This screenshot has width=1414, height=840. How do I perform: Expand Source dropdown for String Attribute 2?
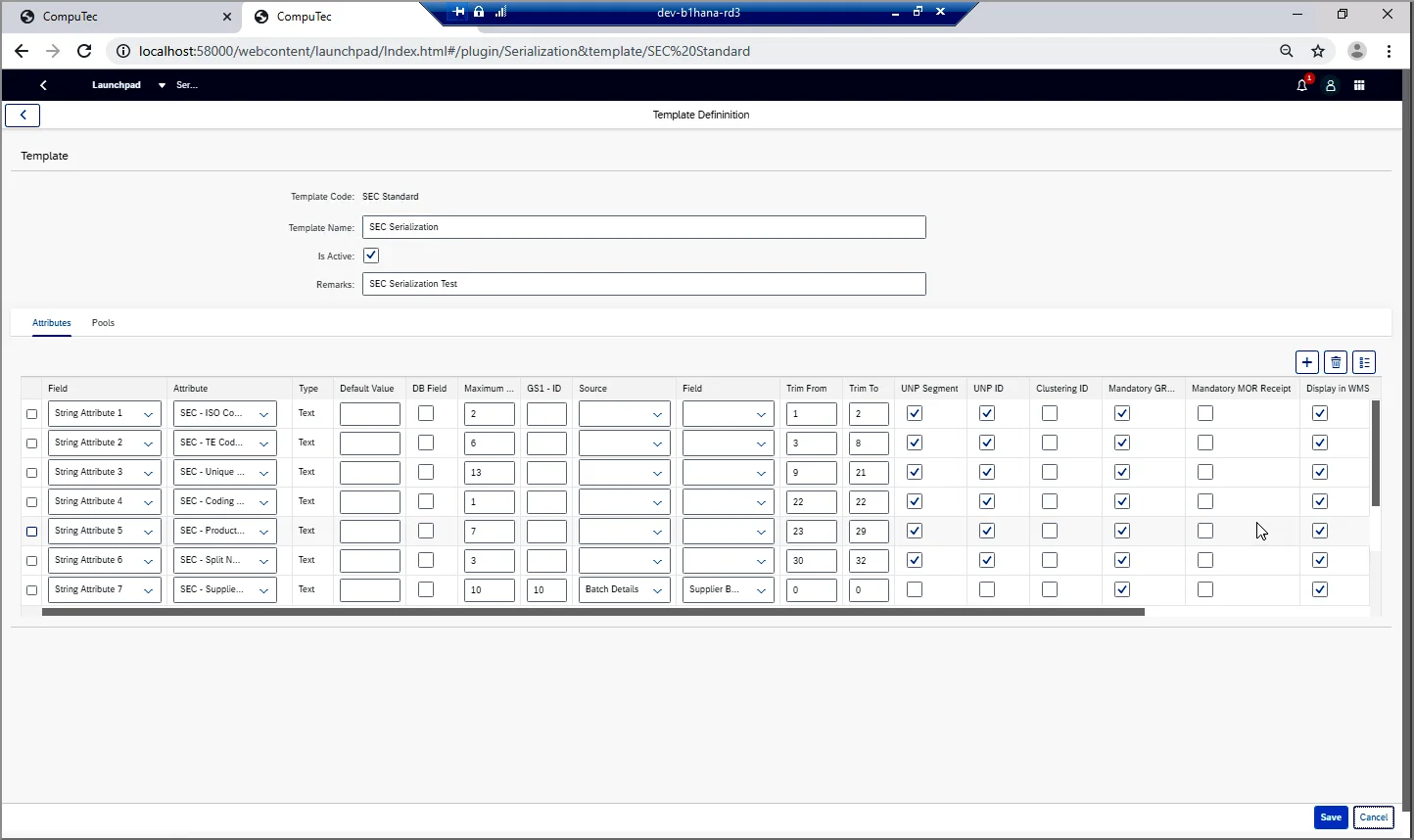tap(657, 443)
